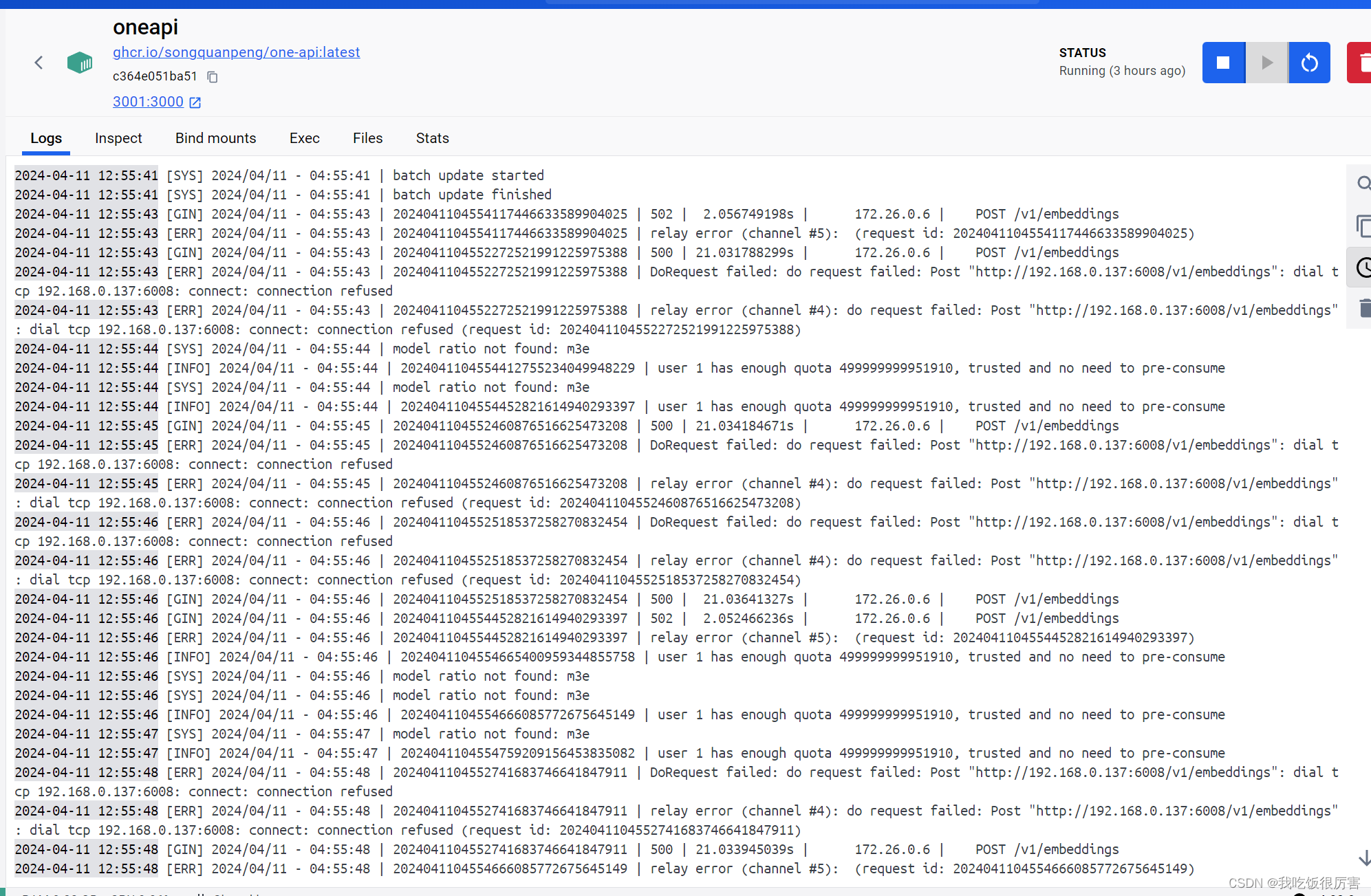Open the Bind mounts tab

(x=215, y=138)
